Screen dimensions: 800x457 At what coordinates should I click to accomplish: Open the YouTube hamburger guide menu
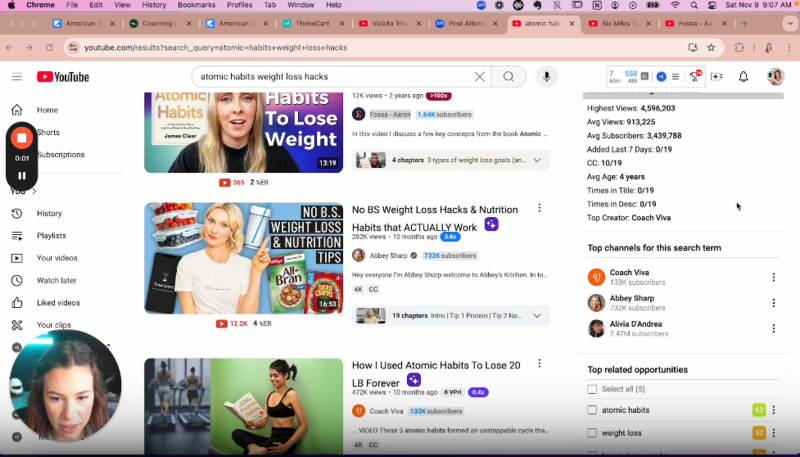point(17,77)
